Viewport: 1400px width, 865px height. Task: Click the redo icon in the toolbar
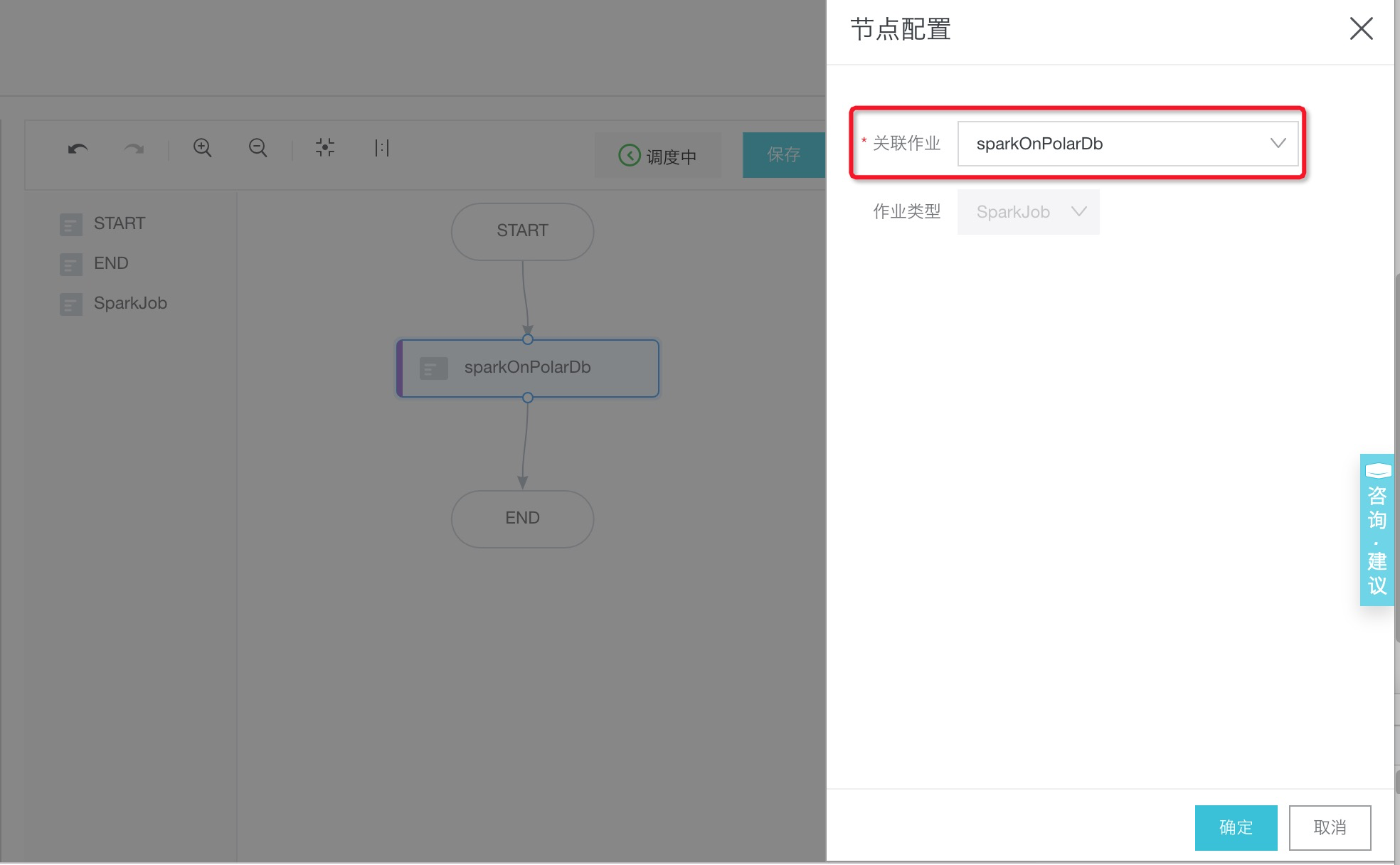[x=134, y=148]
